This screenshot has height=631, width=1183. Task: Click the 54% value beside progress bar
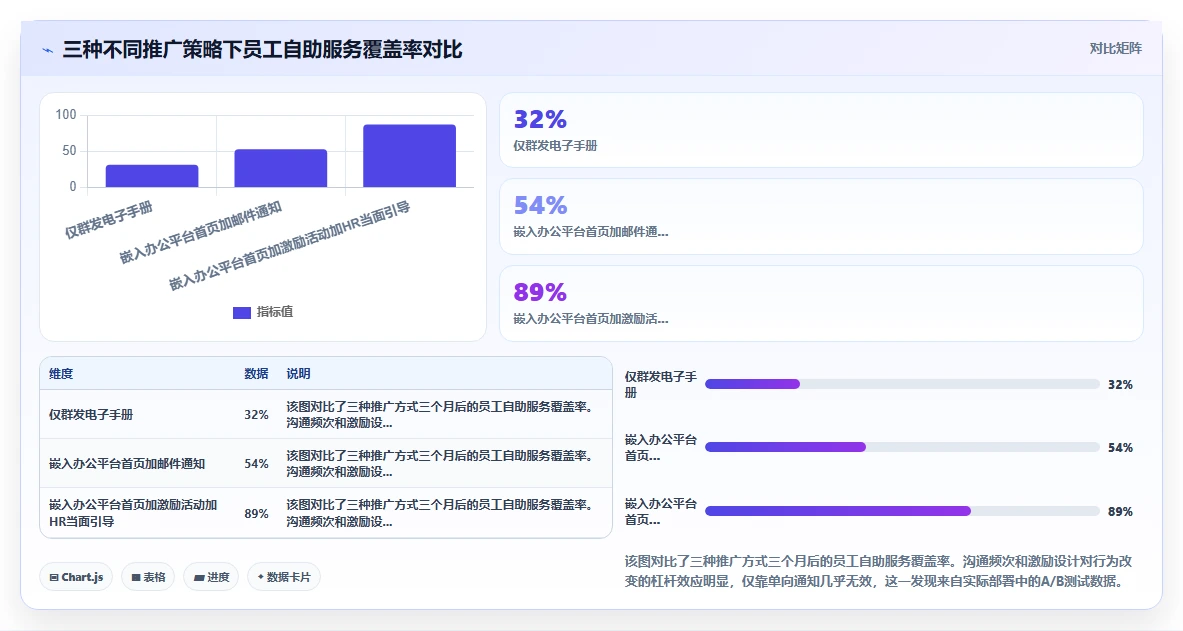coord(1120,448)
